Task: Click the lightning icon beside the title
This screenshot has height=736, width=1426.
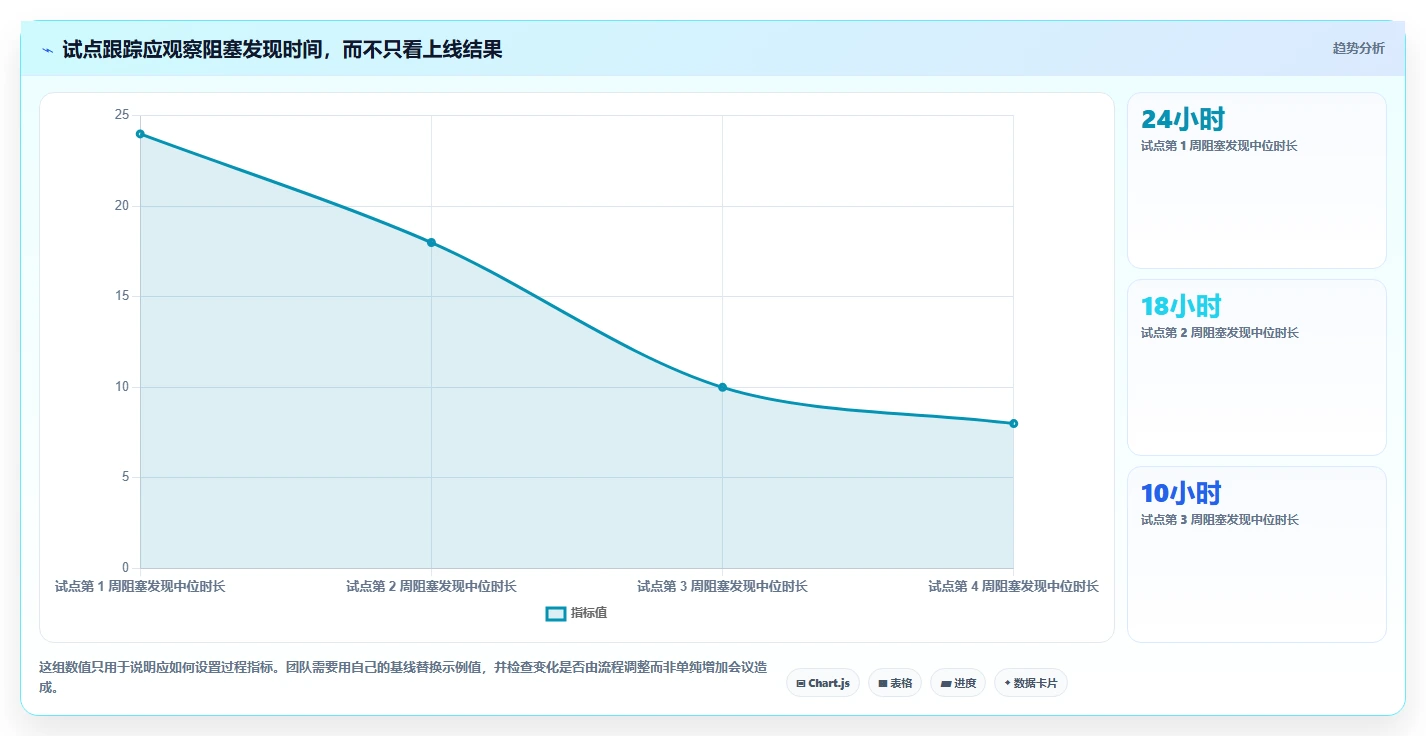Action: point(47,50)
